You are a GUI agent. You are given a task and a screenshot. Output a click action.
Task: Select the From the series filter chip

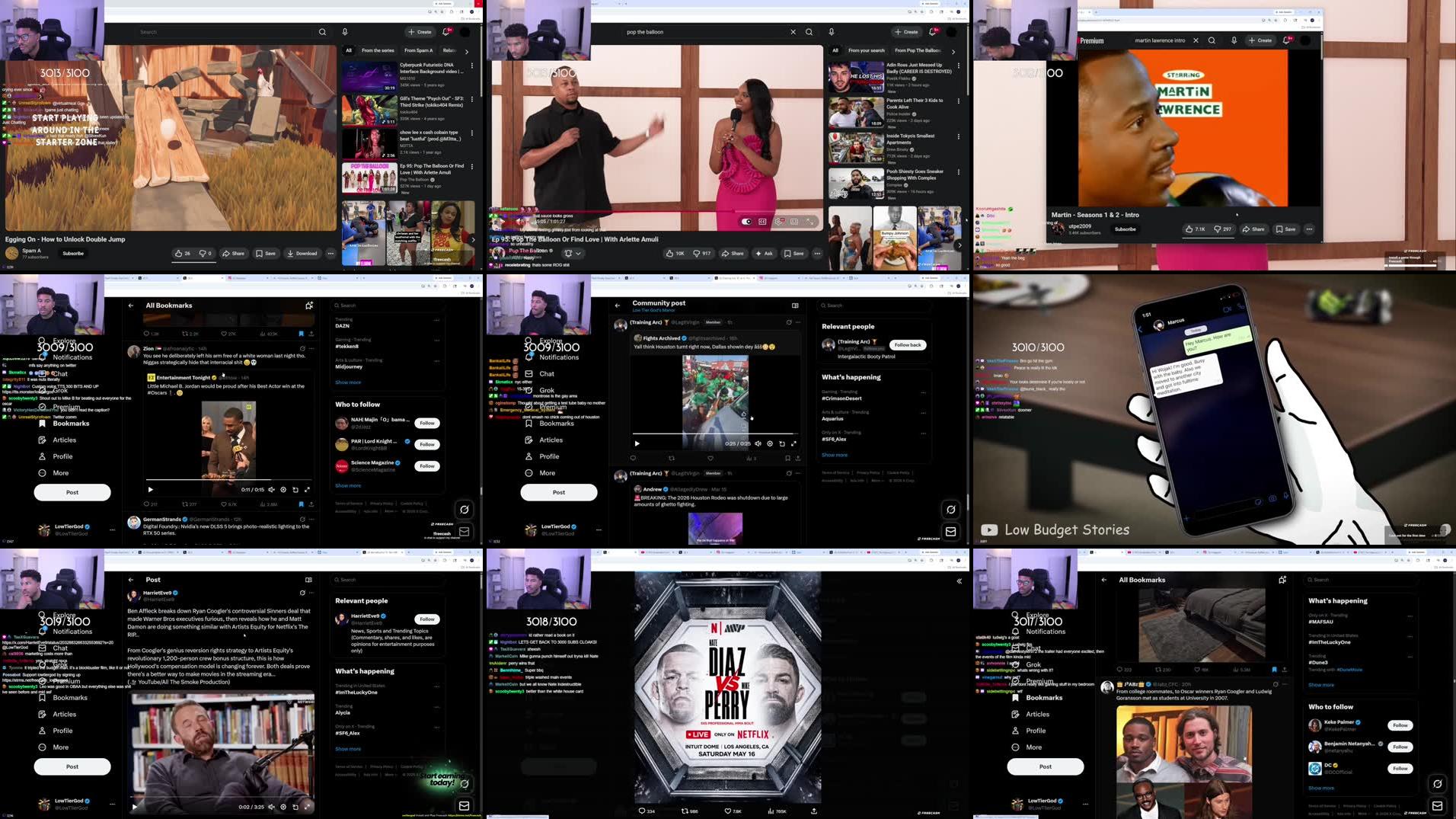click(378, 50)
